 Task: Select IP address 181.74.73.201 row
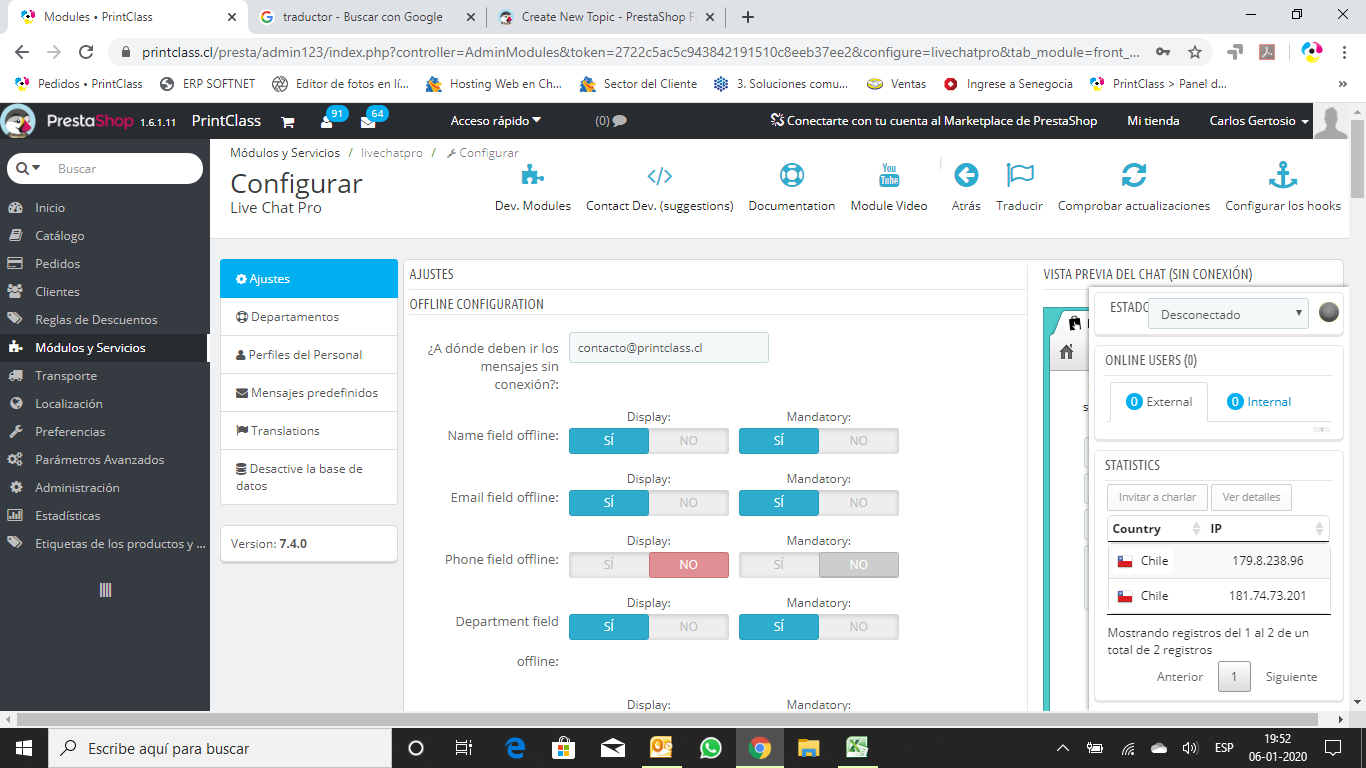point(1220,596)
